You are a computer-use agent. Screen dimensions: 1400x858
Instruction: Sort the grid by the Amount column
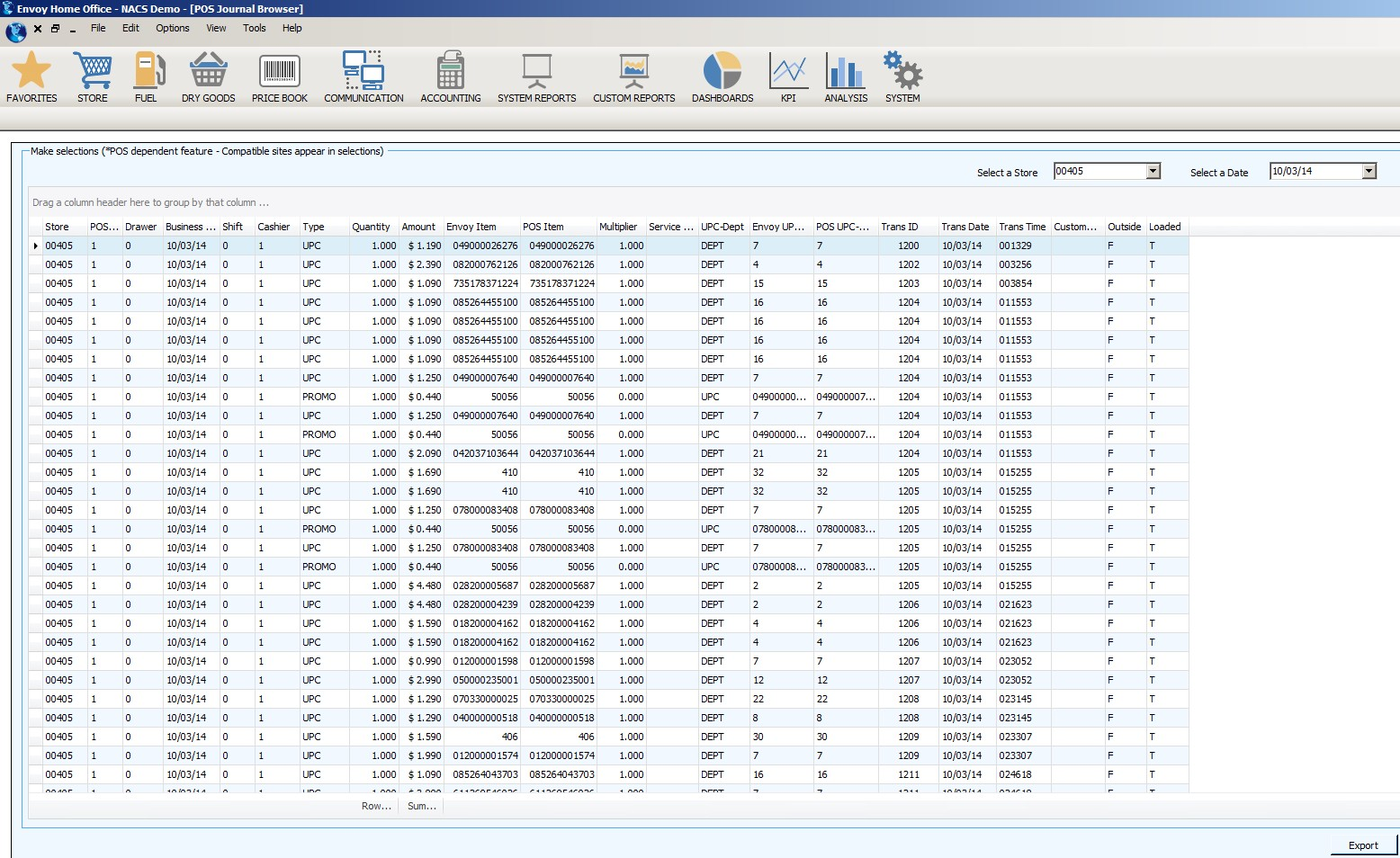418,227
